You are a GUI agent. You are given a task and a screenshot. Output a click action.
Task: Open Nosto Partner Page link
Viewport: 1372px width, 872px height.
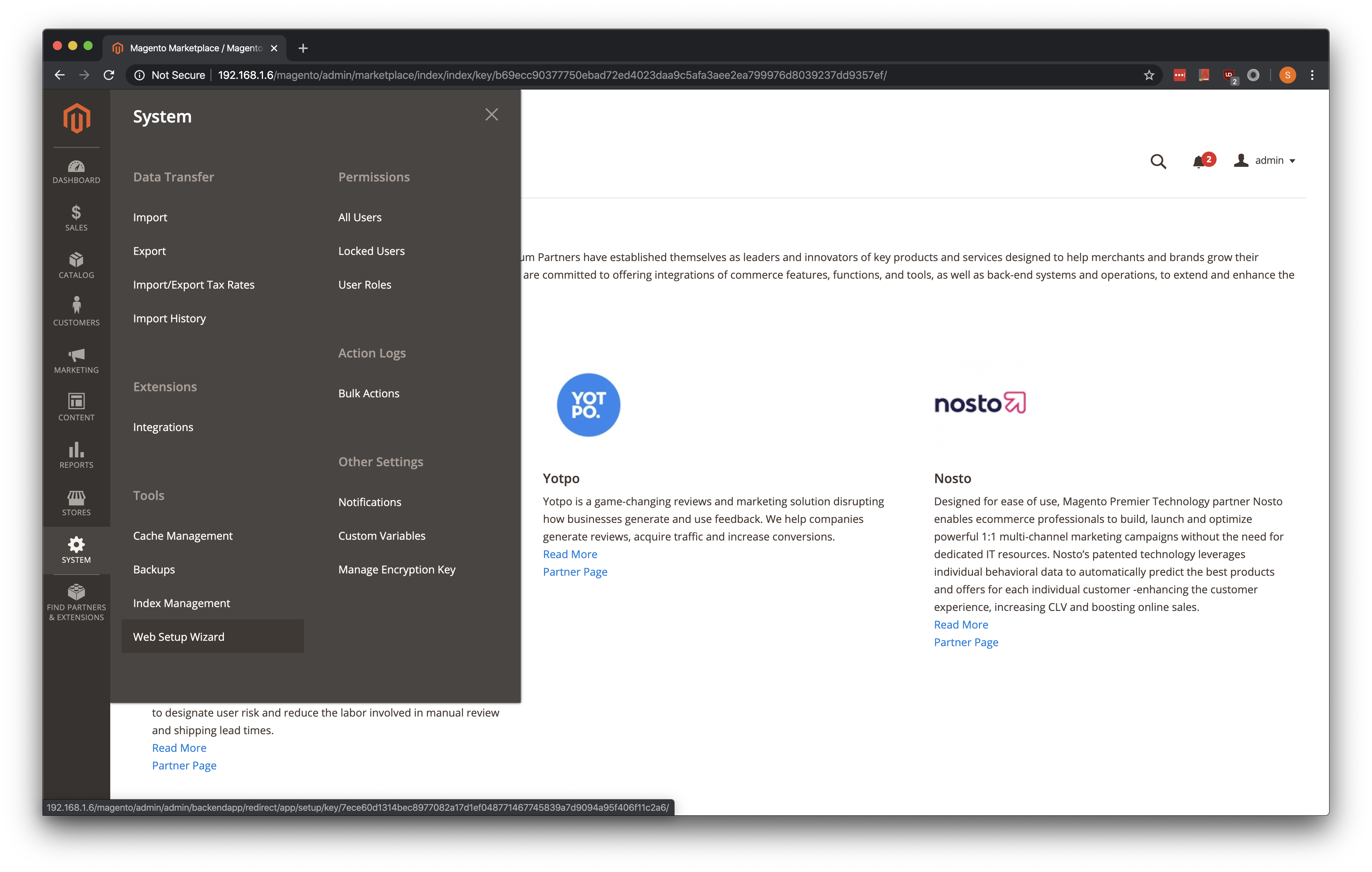click(966, 642)
